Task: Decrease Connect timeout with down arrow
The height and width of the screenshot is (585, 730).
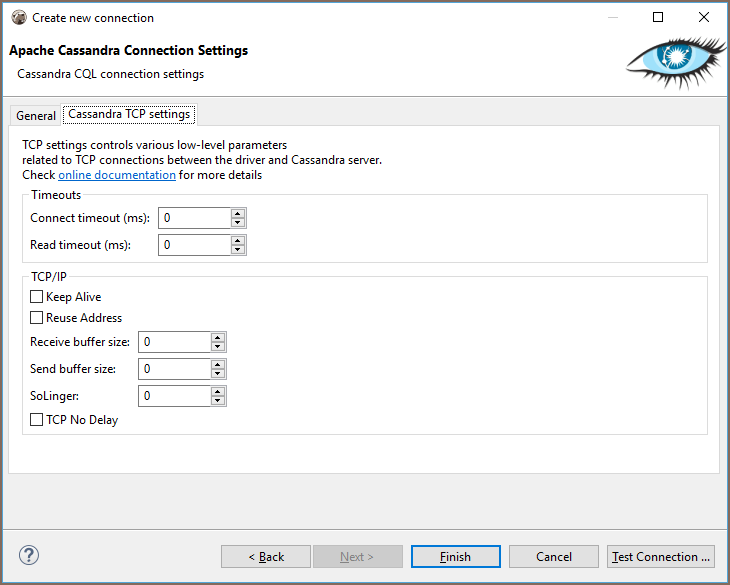Action: point(238,223)
